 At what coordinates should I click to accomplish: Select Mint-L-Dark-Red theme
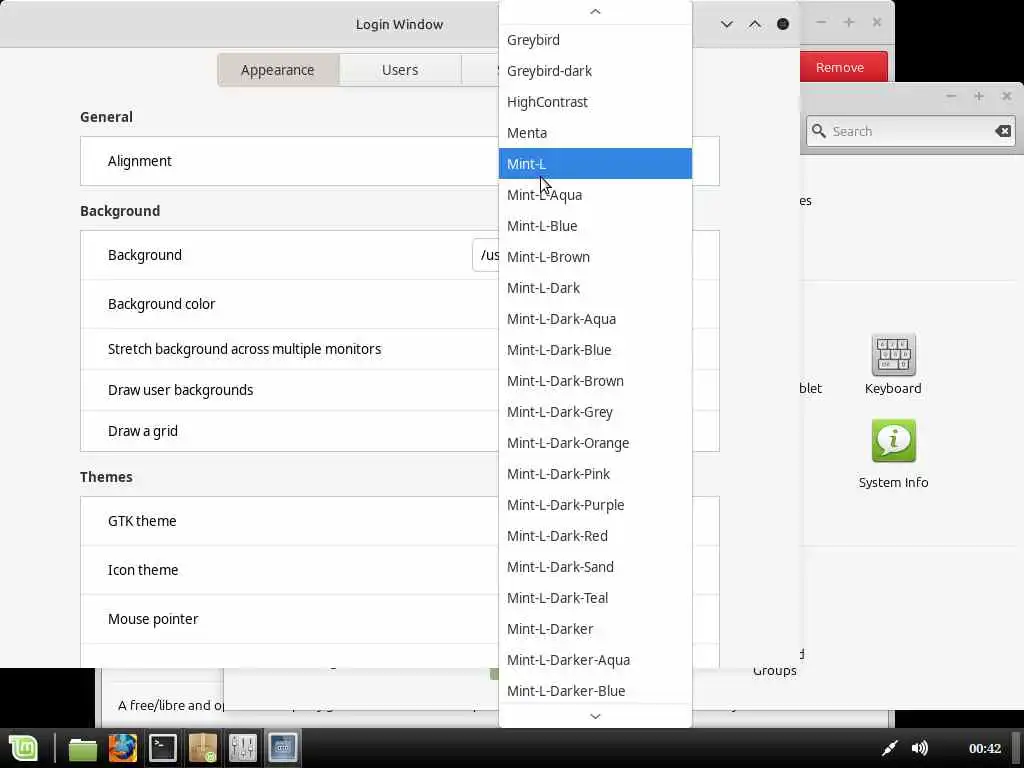(595, 536)
